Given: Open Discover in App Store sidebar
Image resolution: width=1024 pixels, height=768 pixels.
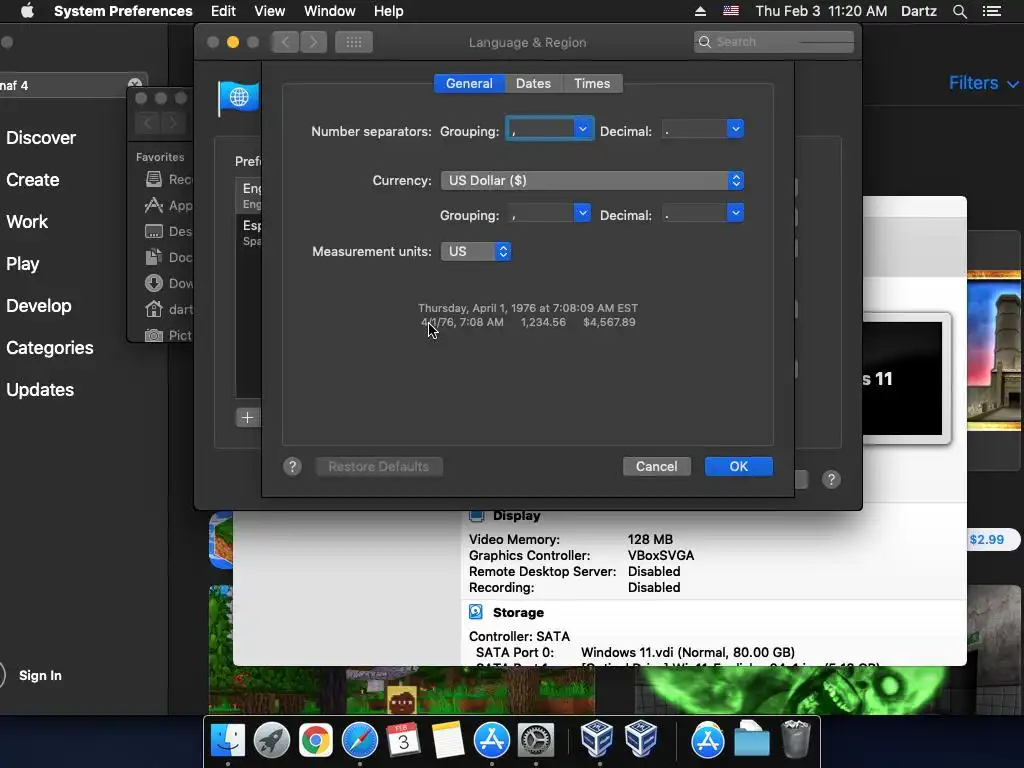Looking at the screenshot, I should [41, 138].
